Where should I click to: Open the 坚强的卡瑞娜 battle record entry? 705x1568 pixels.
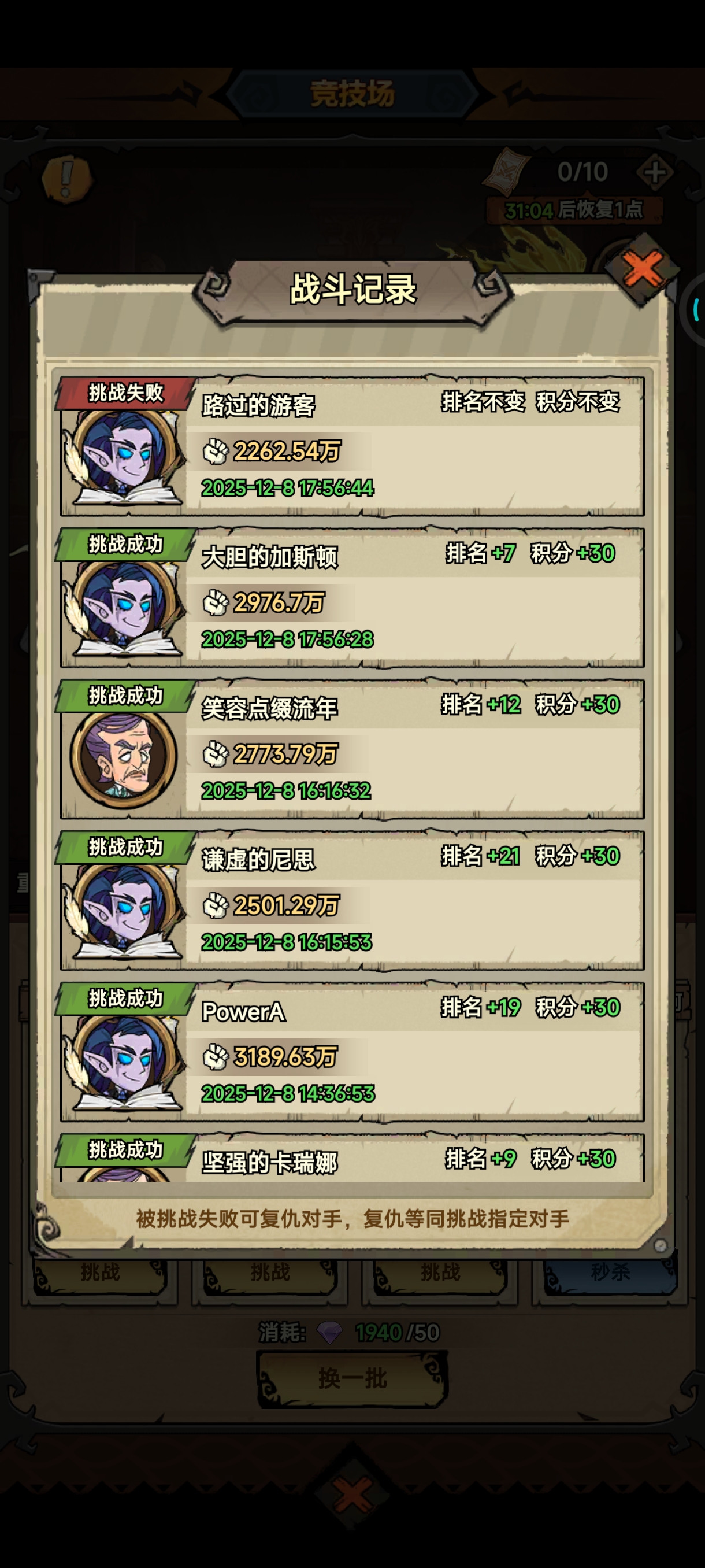(x=352, y=1157)
